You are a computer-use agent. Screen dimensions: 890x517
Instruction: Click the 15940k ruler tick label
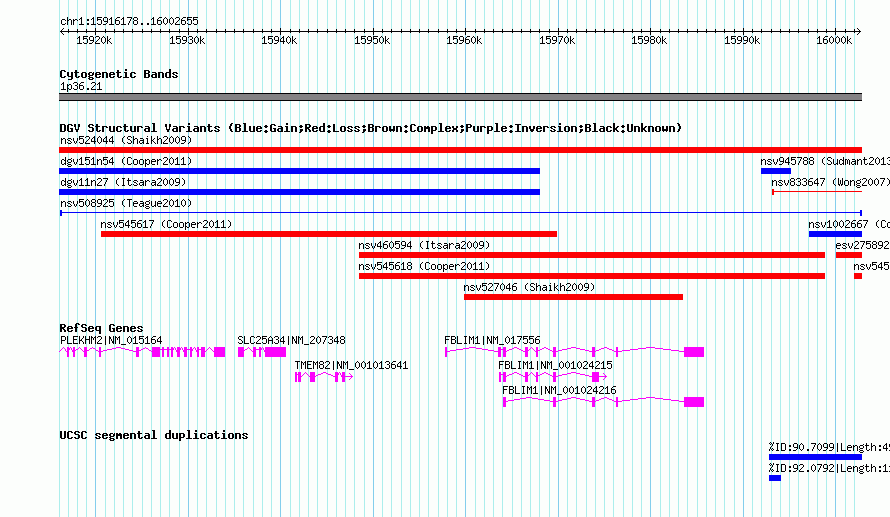click(279, 40)
